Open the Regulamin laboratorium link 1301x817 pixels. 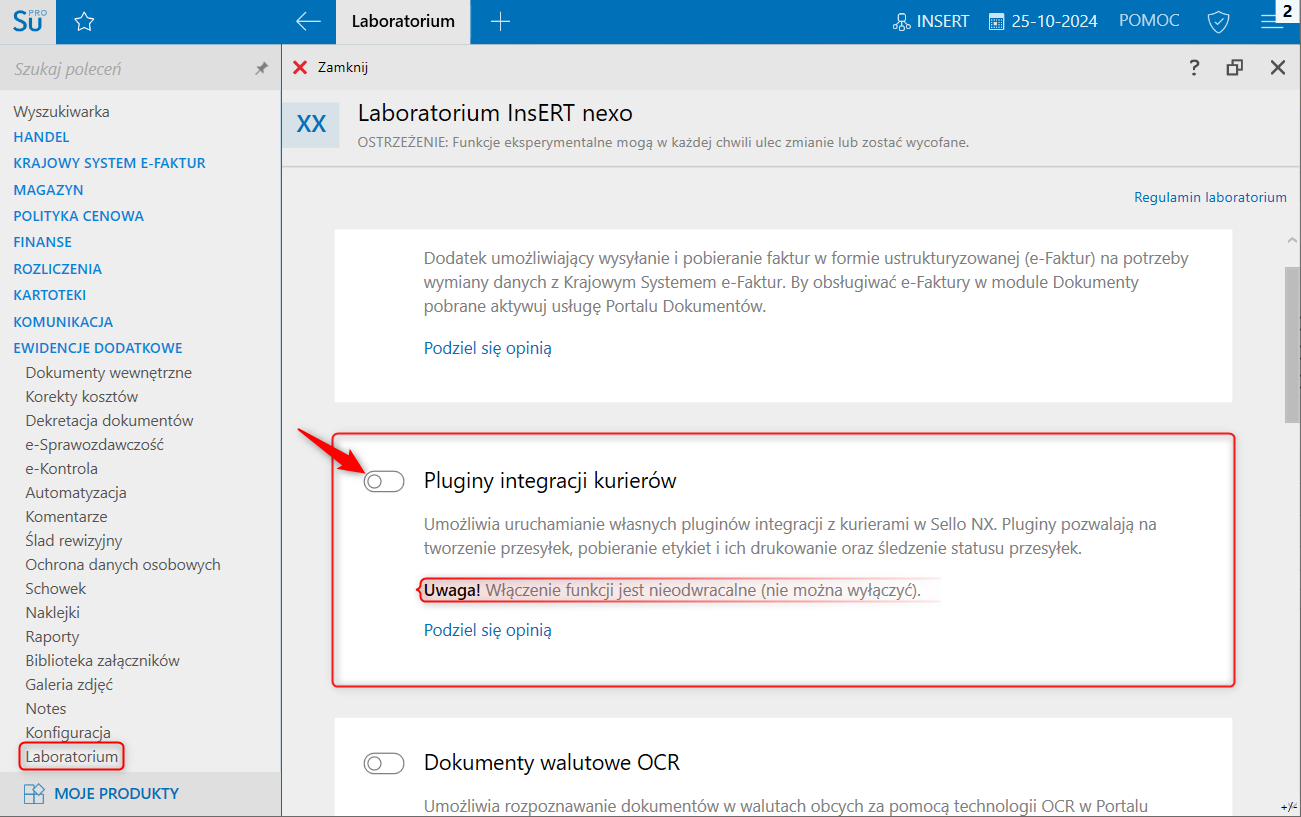pos(1210,198)
